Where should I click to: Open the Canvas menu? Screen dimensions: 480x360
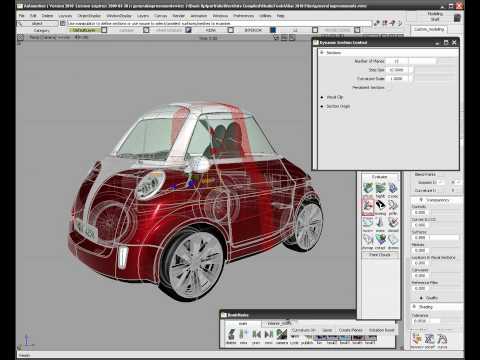(x=160, y=16)
